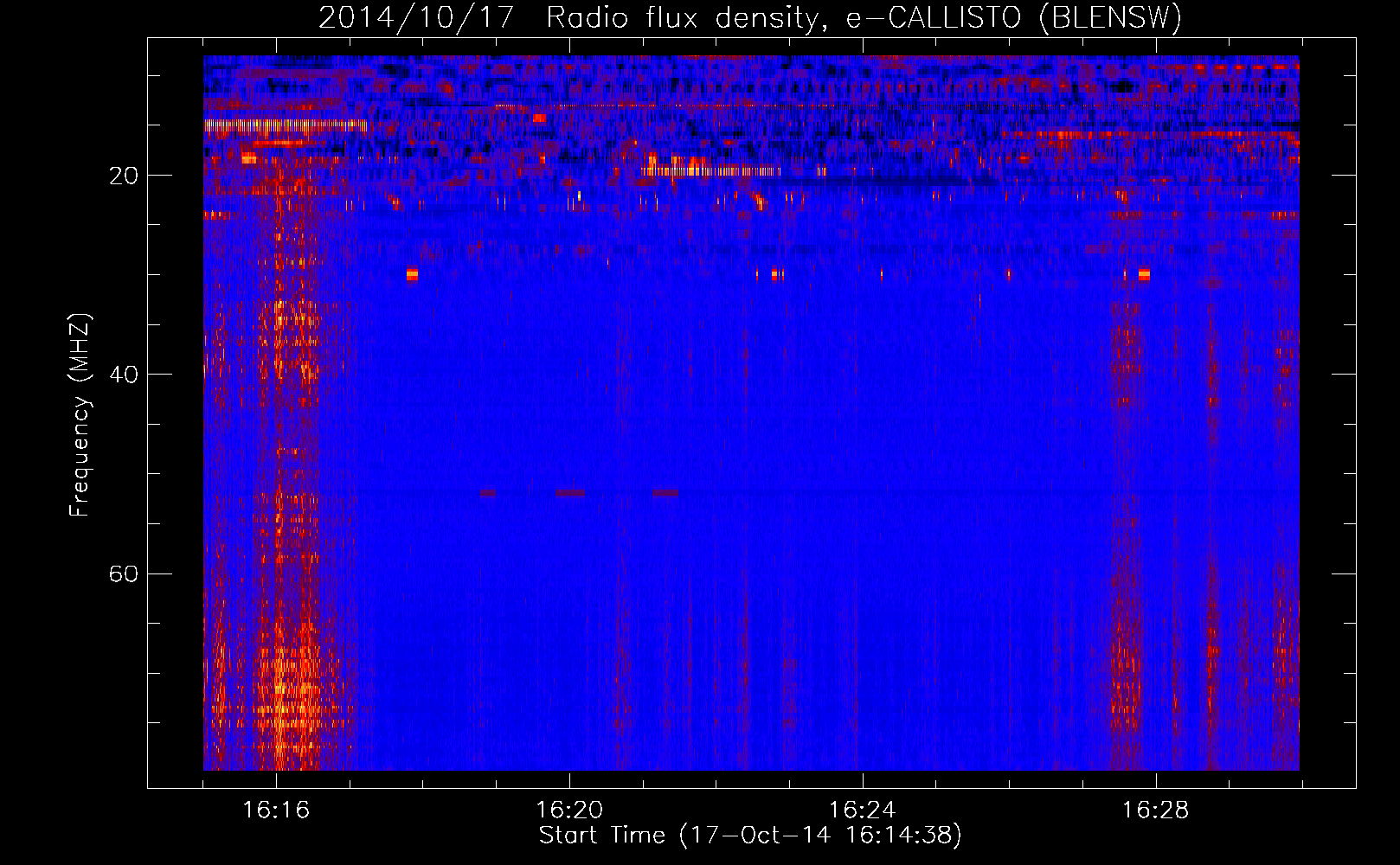
Task: Click the 40 frequency tick label
Action: click(123, 375)
